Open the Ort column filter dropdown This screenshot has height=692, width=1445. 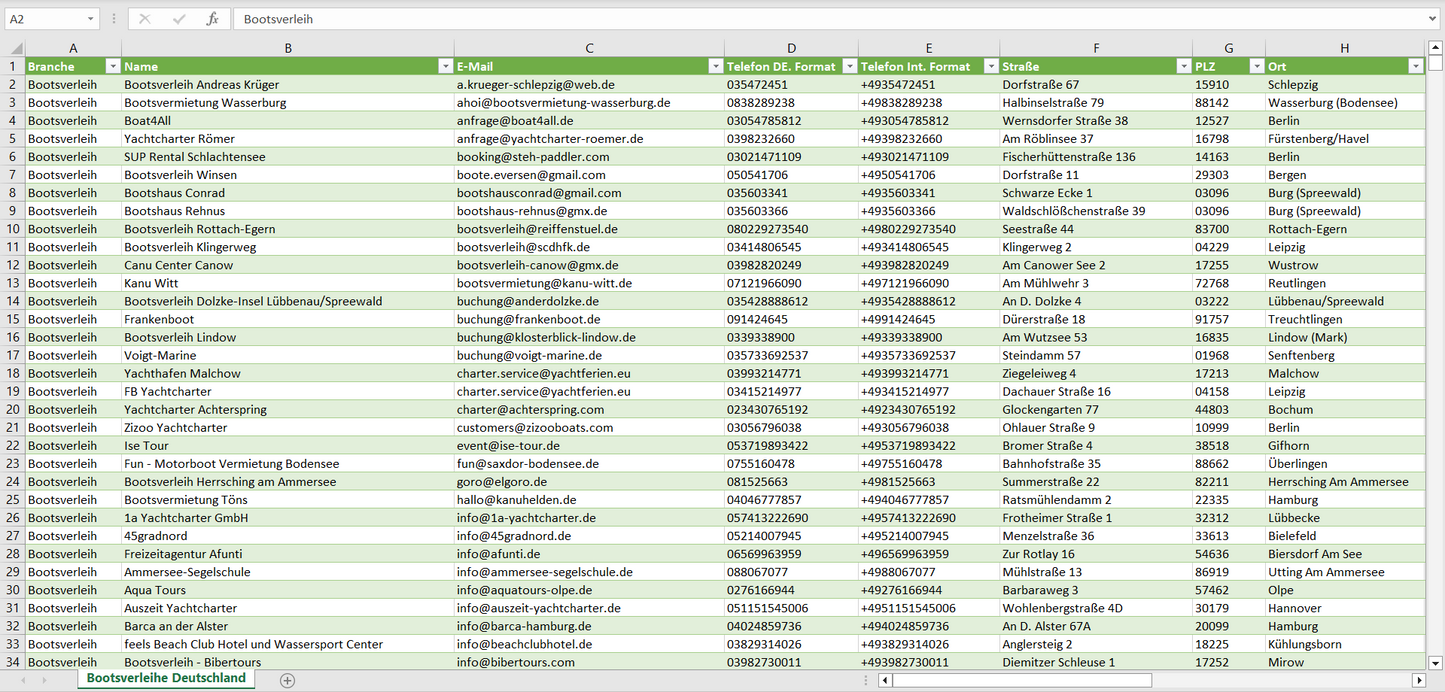pos(1415,66)
